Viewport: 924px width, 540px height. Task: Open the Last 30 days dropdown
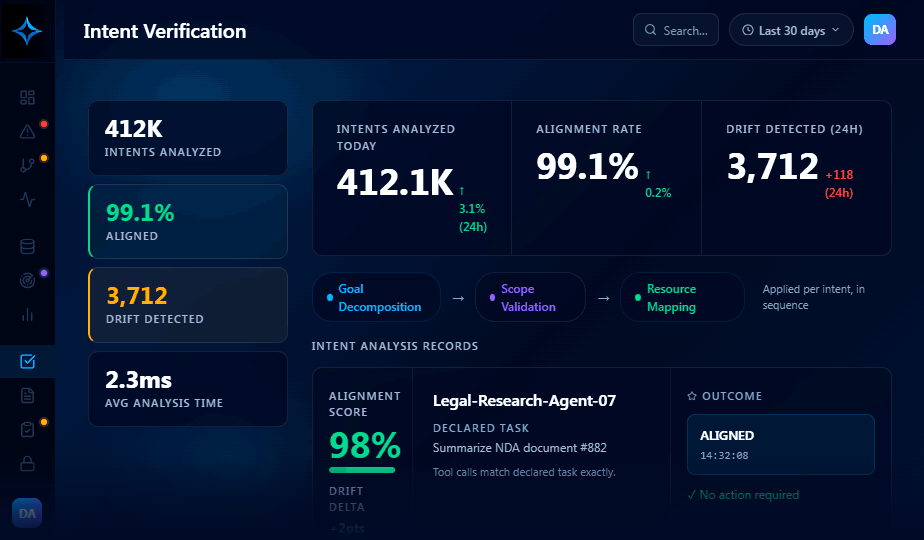[791, 29]
